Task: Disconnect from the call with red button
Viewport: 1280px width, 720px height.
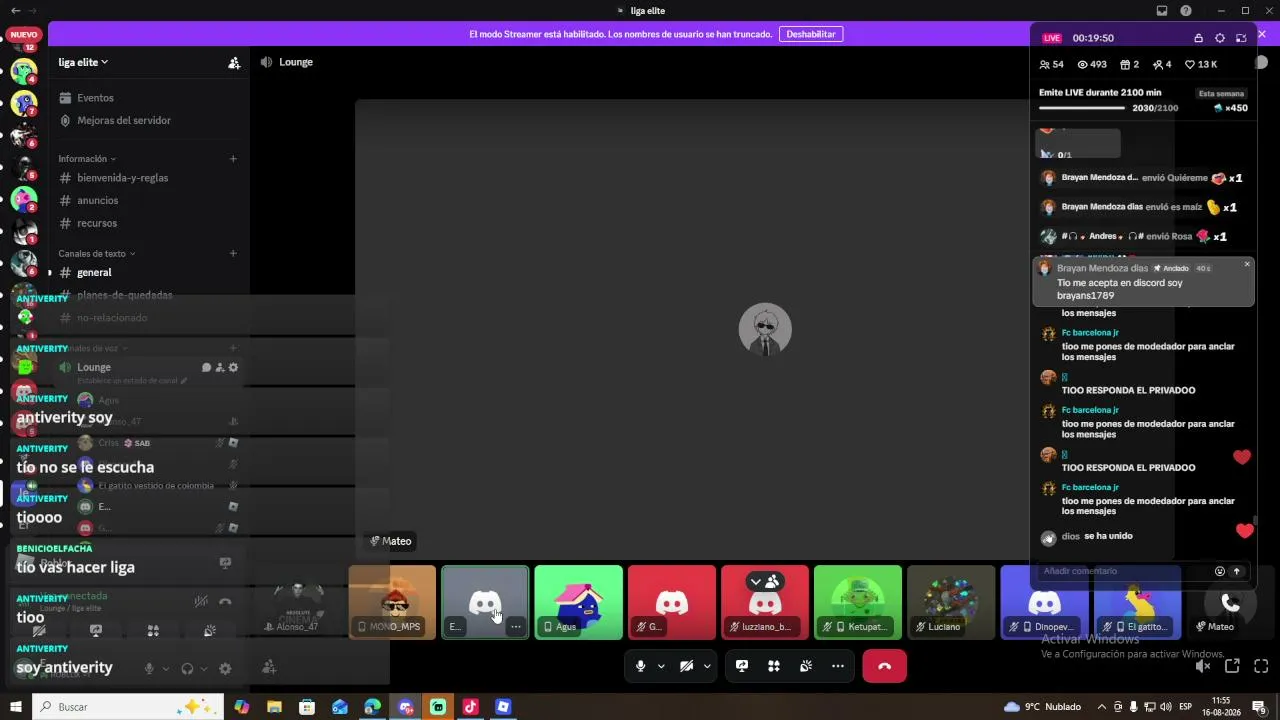Action: pos(884,666)
